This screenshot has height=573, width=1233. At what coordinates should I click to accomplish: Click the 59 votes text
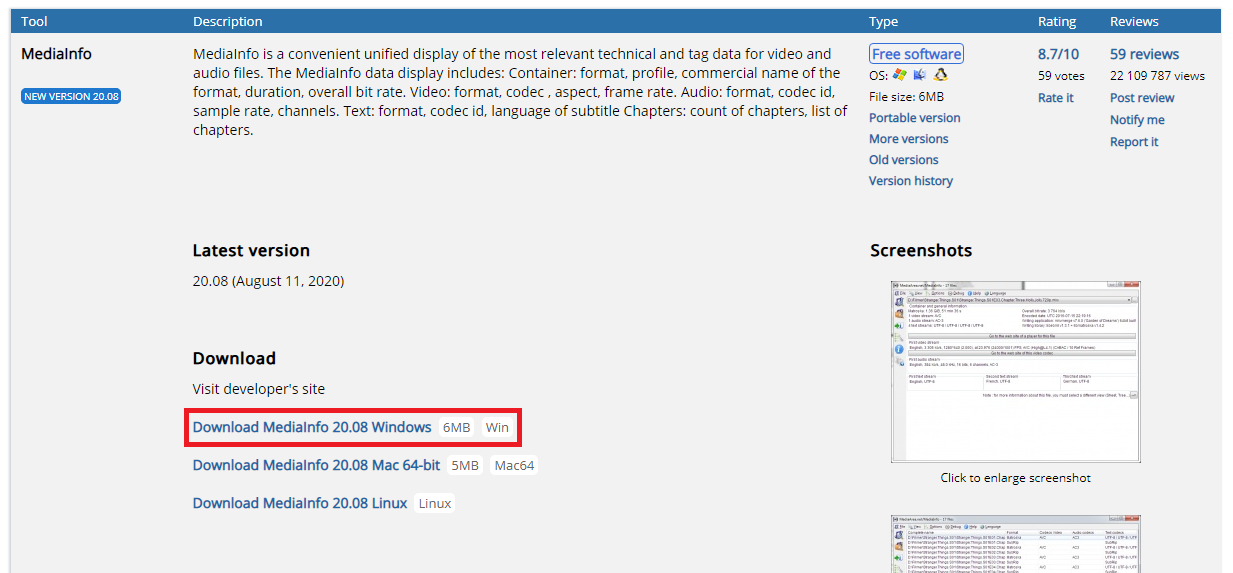coord(1061,76)
